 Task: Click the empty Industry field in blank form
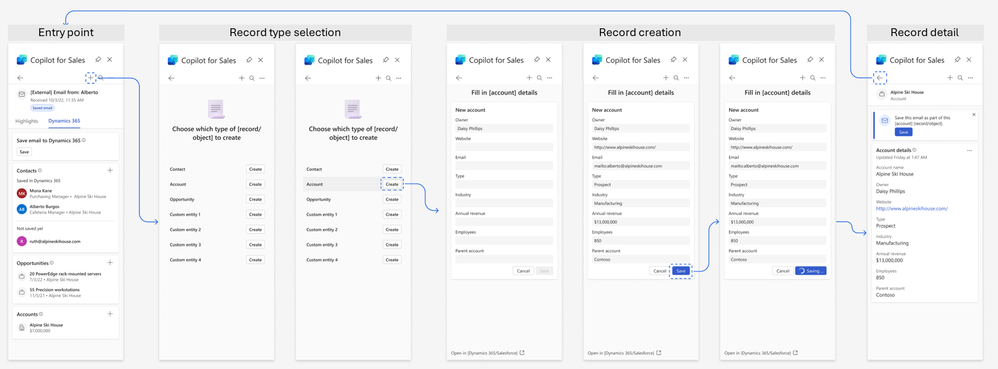click(x=504, y=204)
